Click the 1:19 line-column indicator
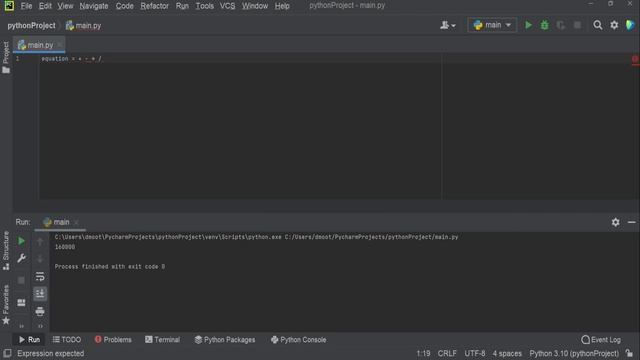 pos(423,353)
